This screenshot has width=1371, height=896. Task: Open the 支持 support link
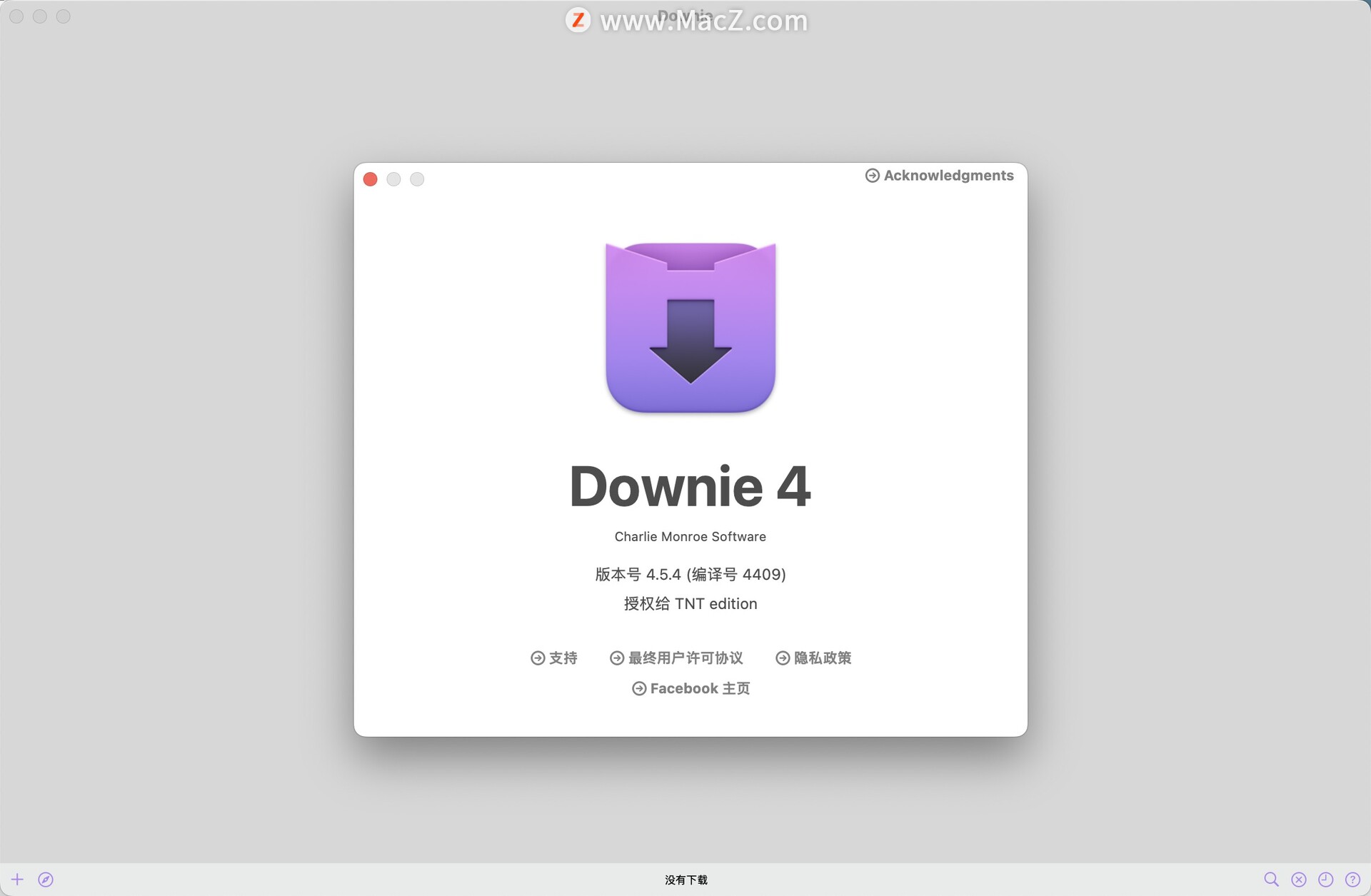(554, 658)
